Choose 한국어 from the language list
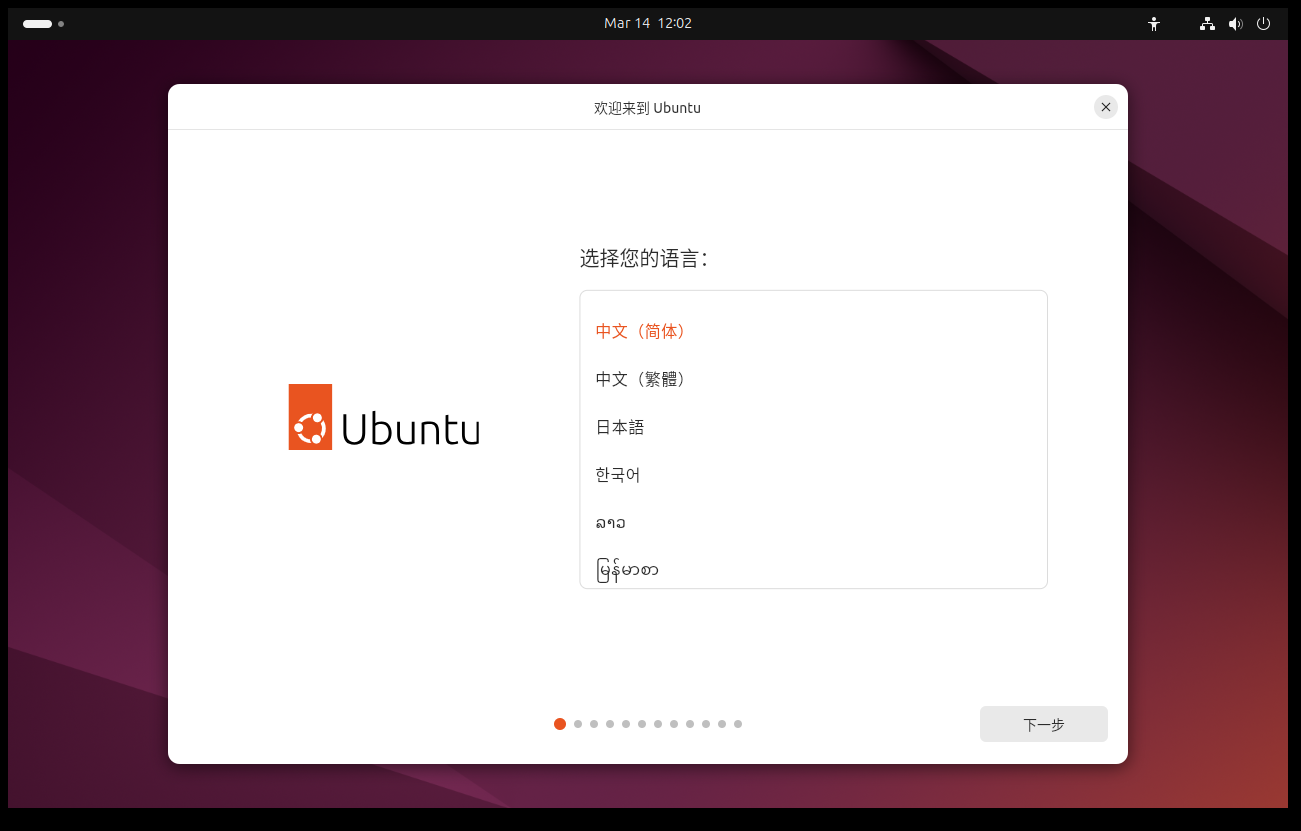Image resolution: width=1301 pixels, height=831 pixels. point(618,475)
